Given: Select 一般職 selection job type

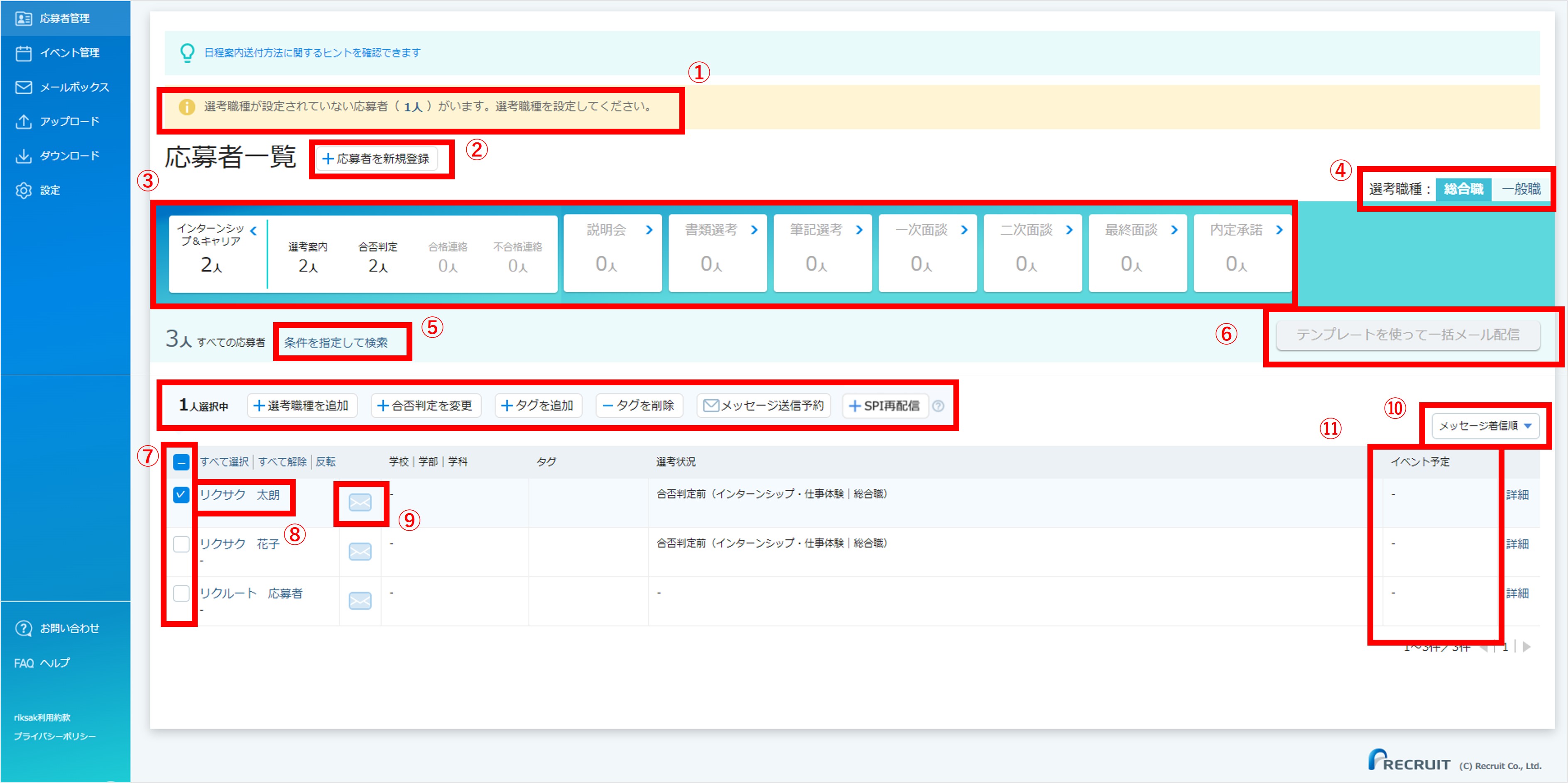Looking at the screenshot, I should point(1521,189).
